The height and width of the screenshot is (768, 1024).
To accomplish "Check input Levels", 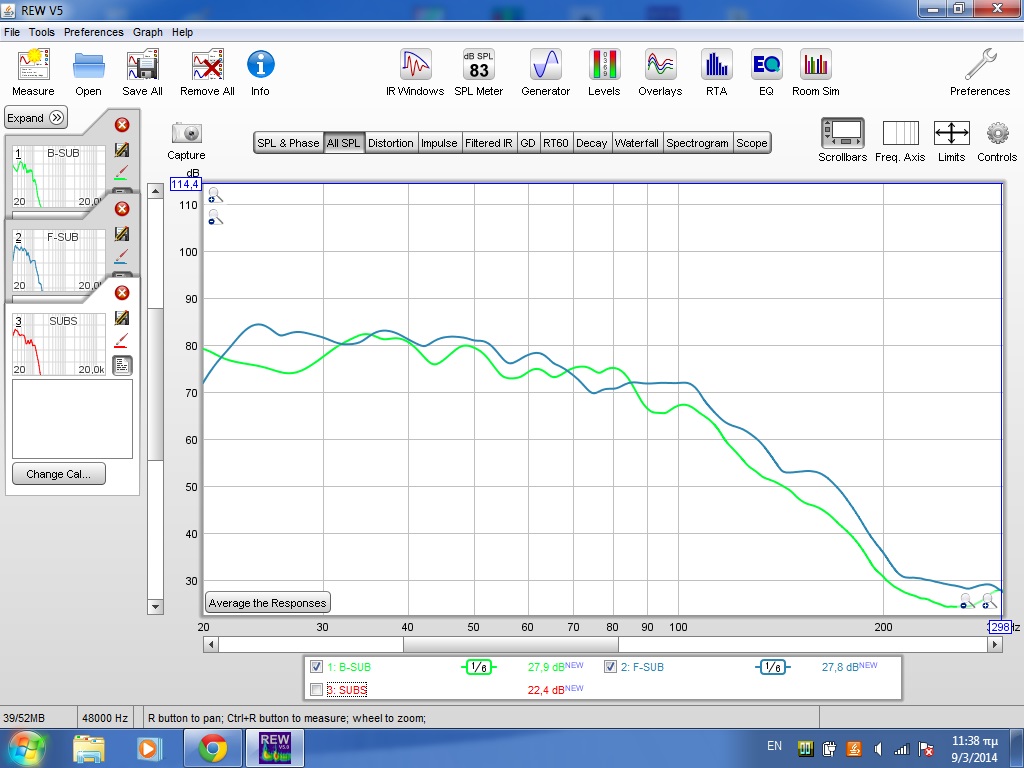I will click(604, 72).
